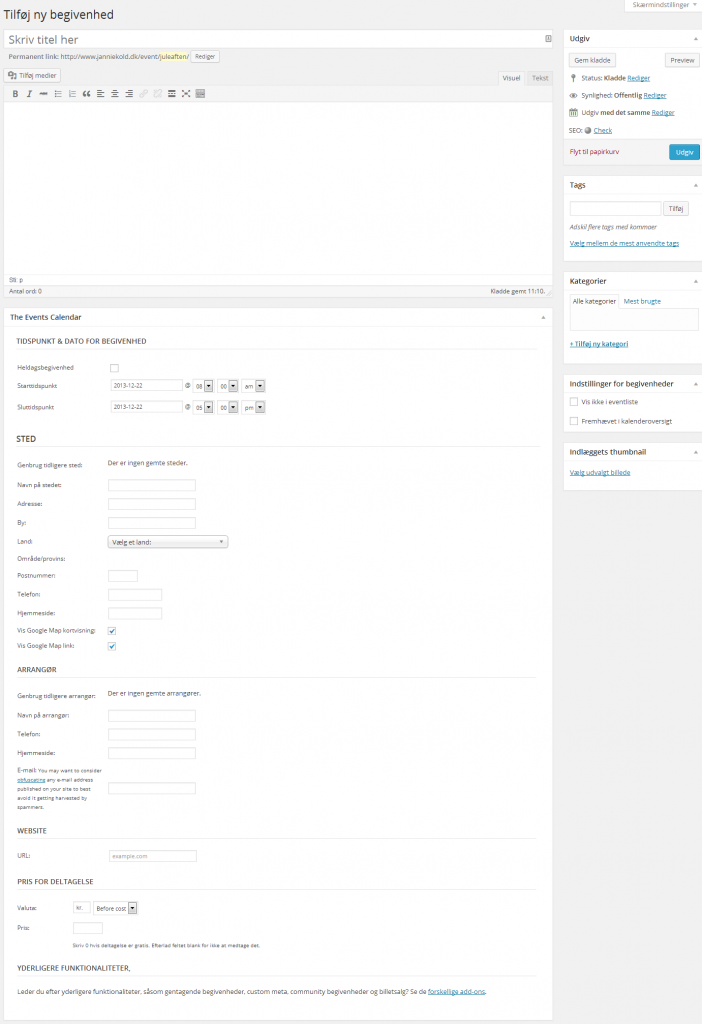Image resolution: width=702 pixels, height=1024 pixels.
Task: Toggle bold formatting in the editor
Action: (x=15, y=94)
